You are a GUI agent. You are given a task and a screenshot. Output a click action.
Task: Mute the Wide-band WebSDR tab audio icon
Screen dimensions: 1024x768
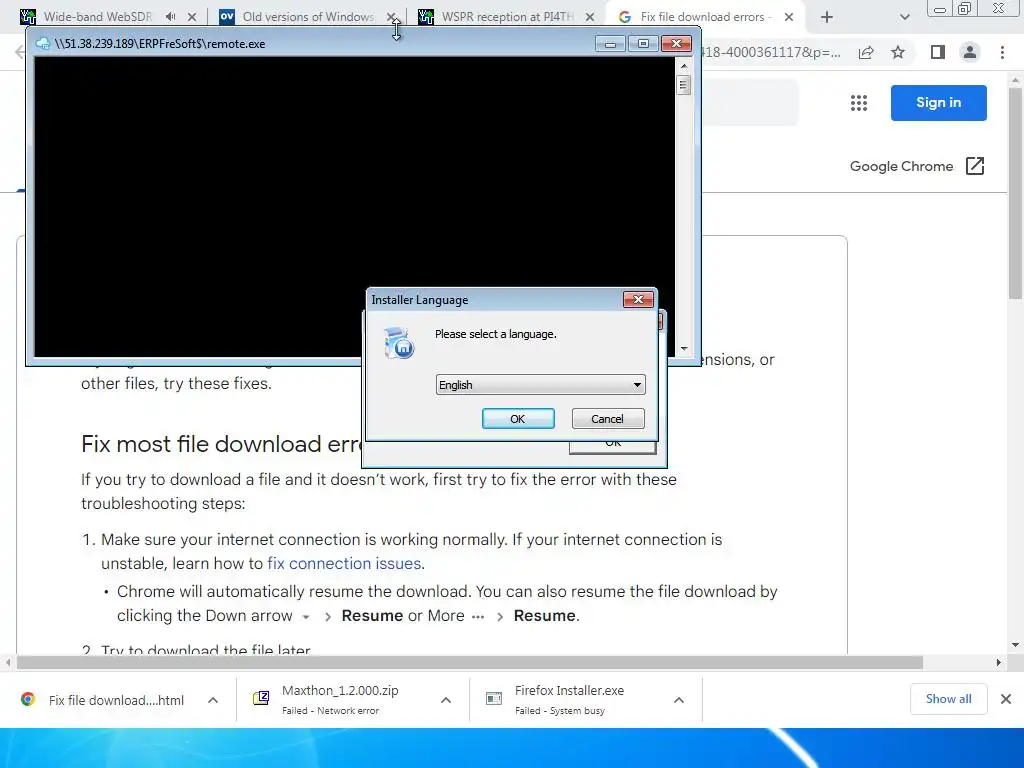[170, 17]
